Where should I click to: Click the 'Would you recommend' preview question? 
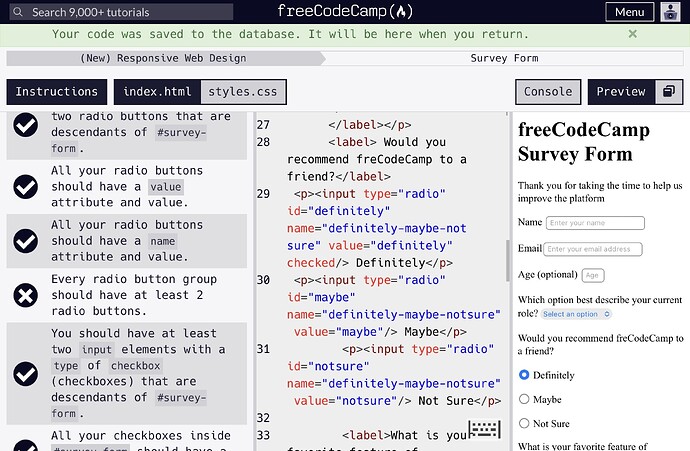tap(601, 345)
